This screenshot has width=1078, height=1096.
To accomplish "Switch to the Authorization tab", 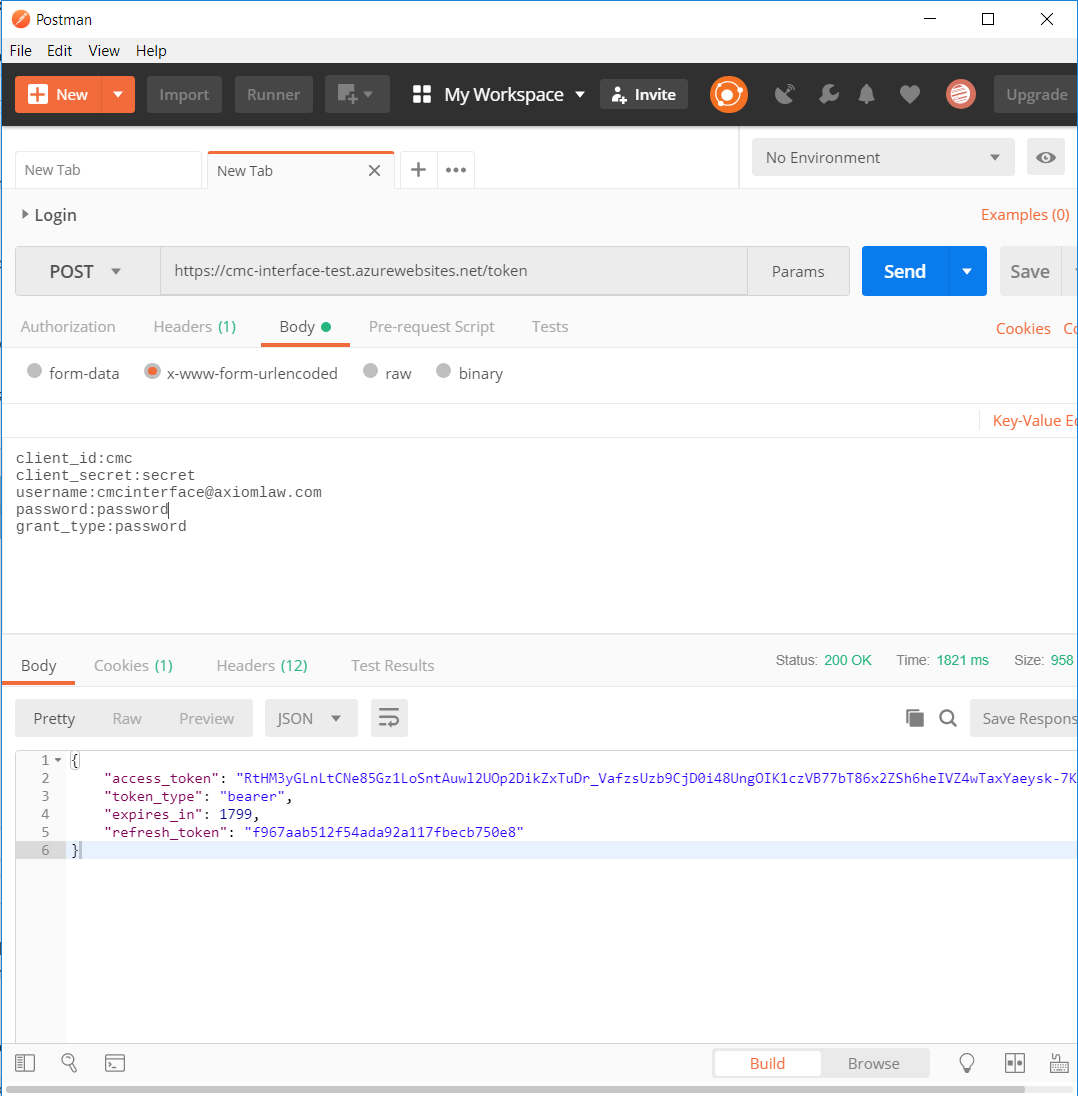I will point(68,327).
